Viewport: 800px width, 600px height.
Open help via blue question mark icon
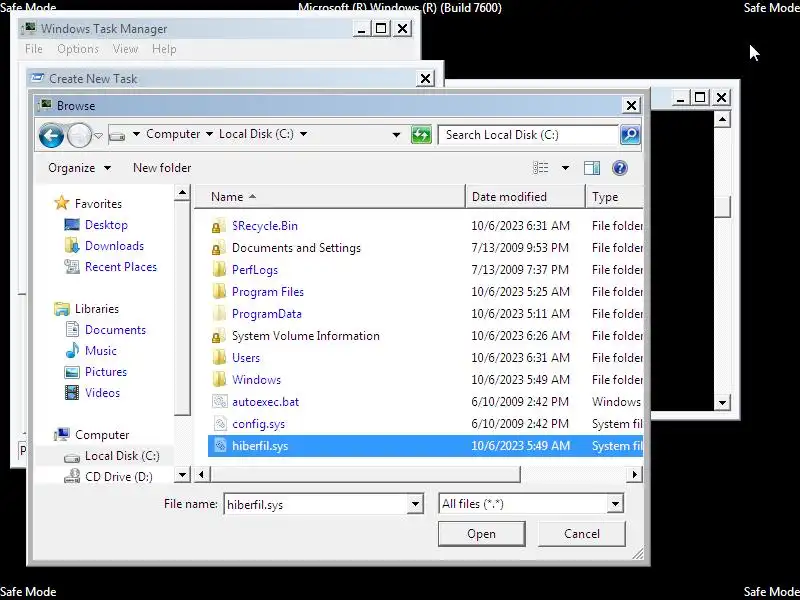coord(619,168)
